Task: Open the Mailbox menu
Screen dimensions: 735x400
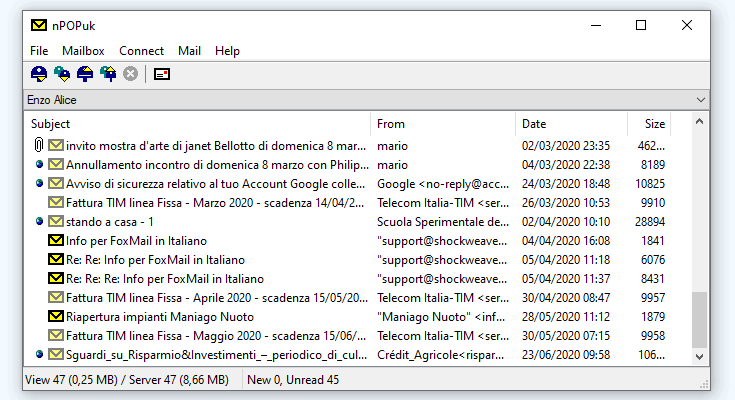Action: pos(83,51)
